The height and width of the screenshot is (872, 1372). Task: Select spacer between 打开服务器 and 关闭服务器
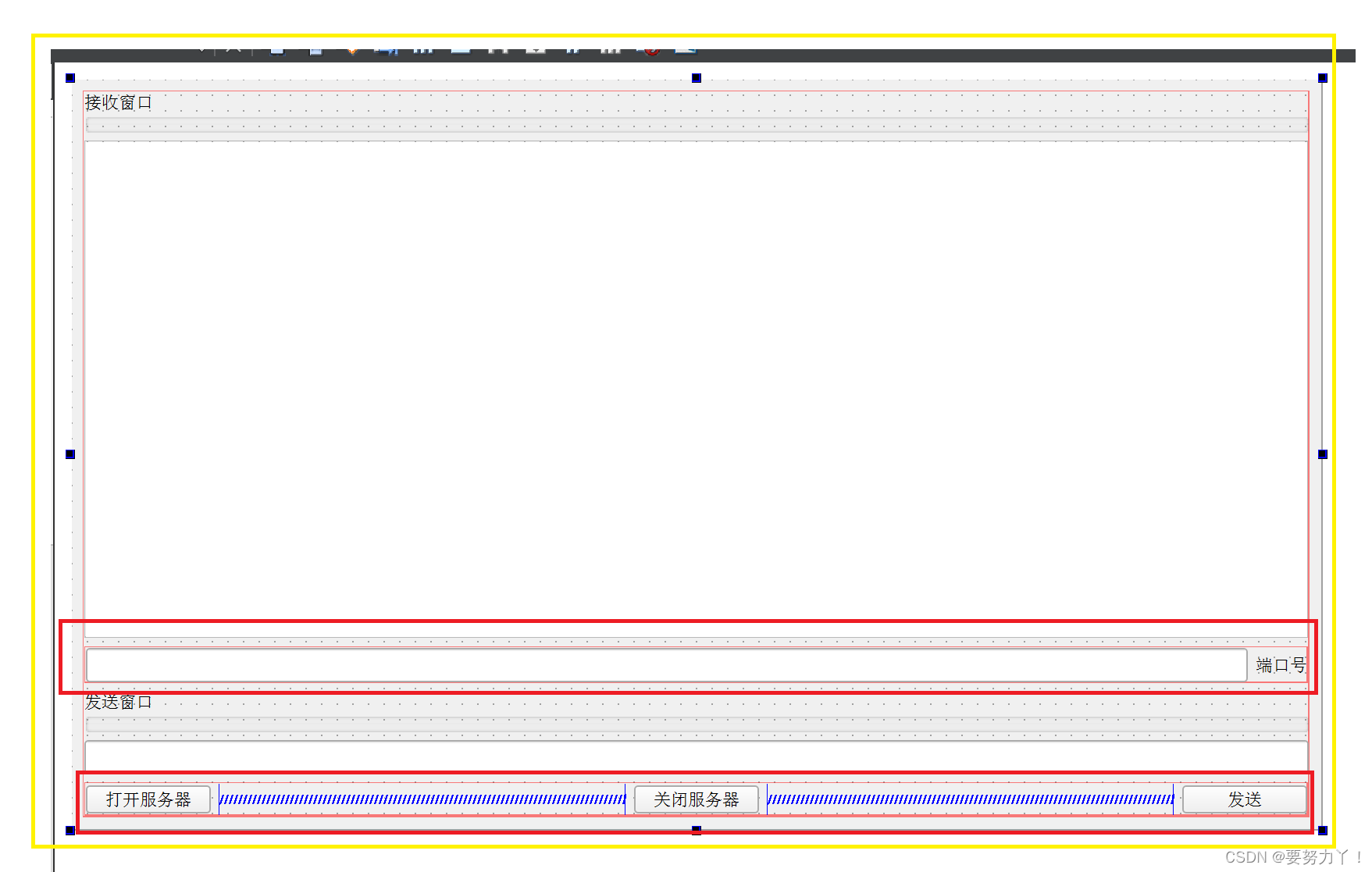pos(422,799)
